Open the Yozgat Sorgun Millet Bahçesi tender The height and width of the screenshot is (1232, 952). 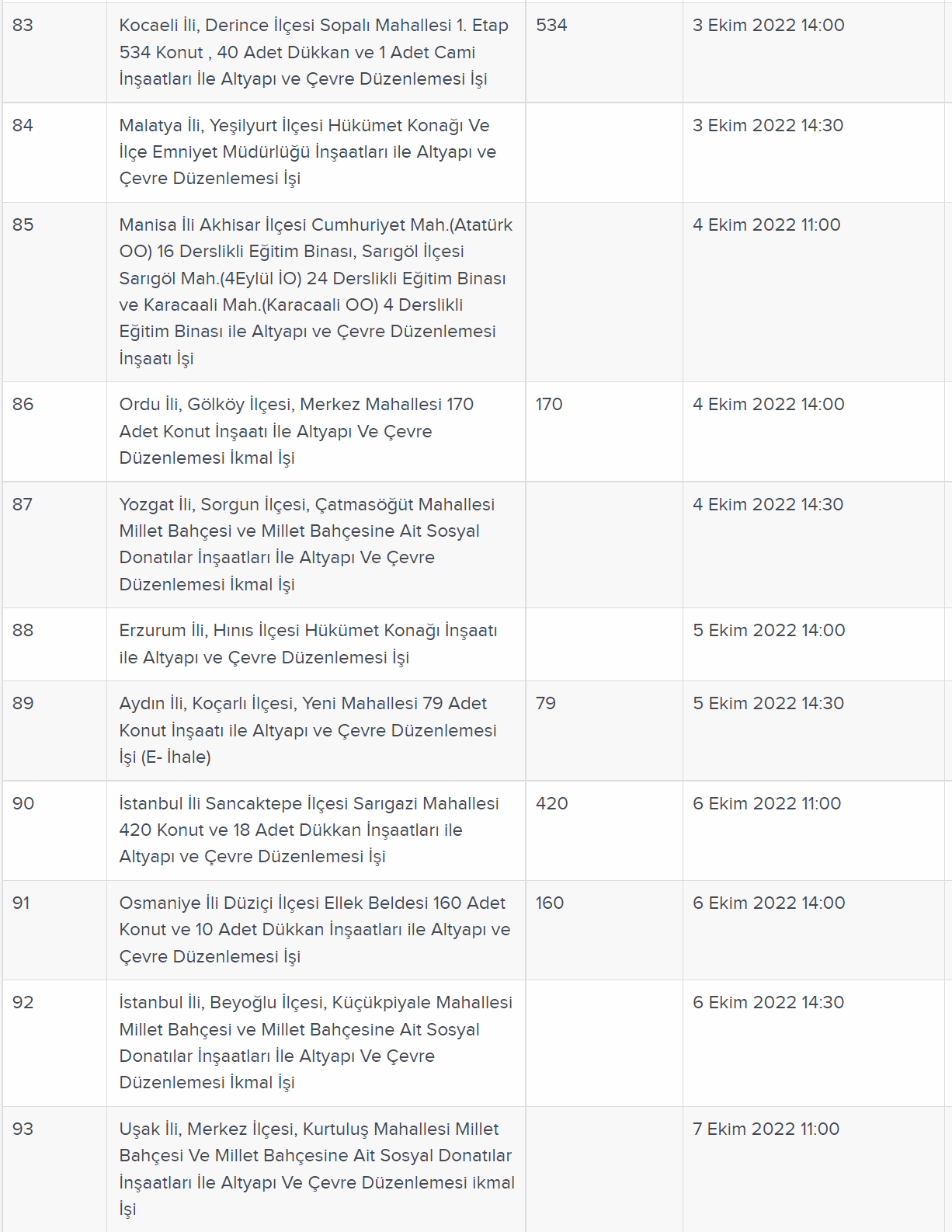pos(307,545)
